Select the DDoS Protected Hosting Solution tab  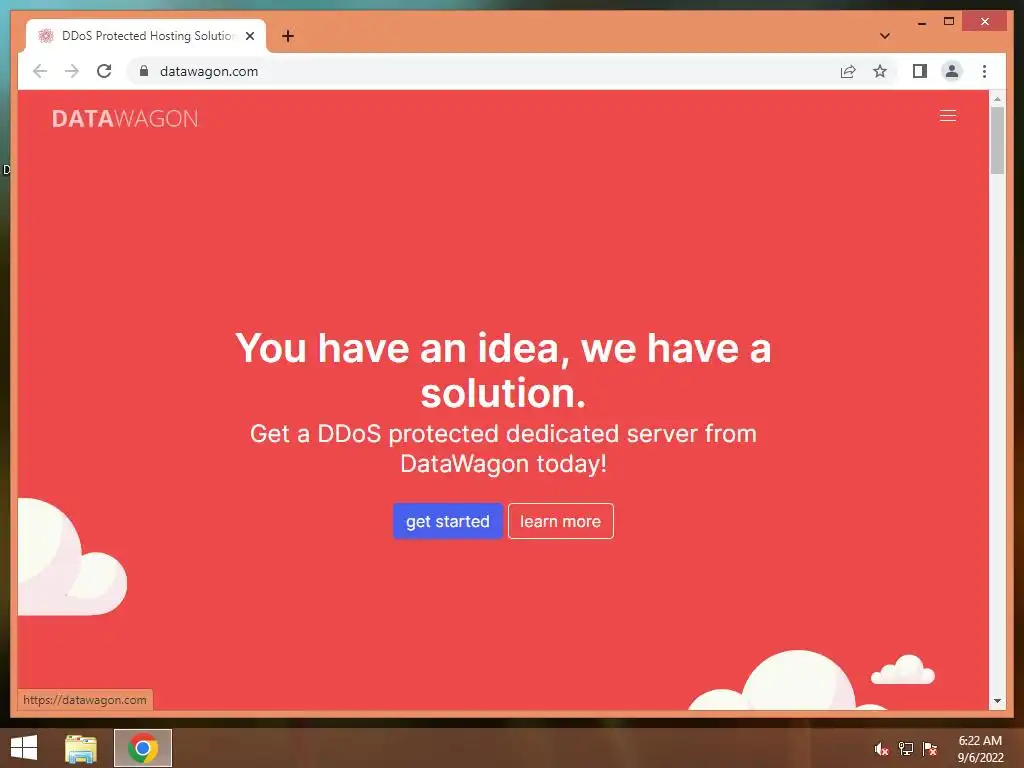pos(146,36)
